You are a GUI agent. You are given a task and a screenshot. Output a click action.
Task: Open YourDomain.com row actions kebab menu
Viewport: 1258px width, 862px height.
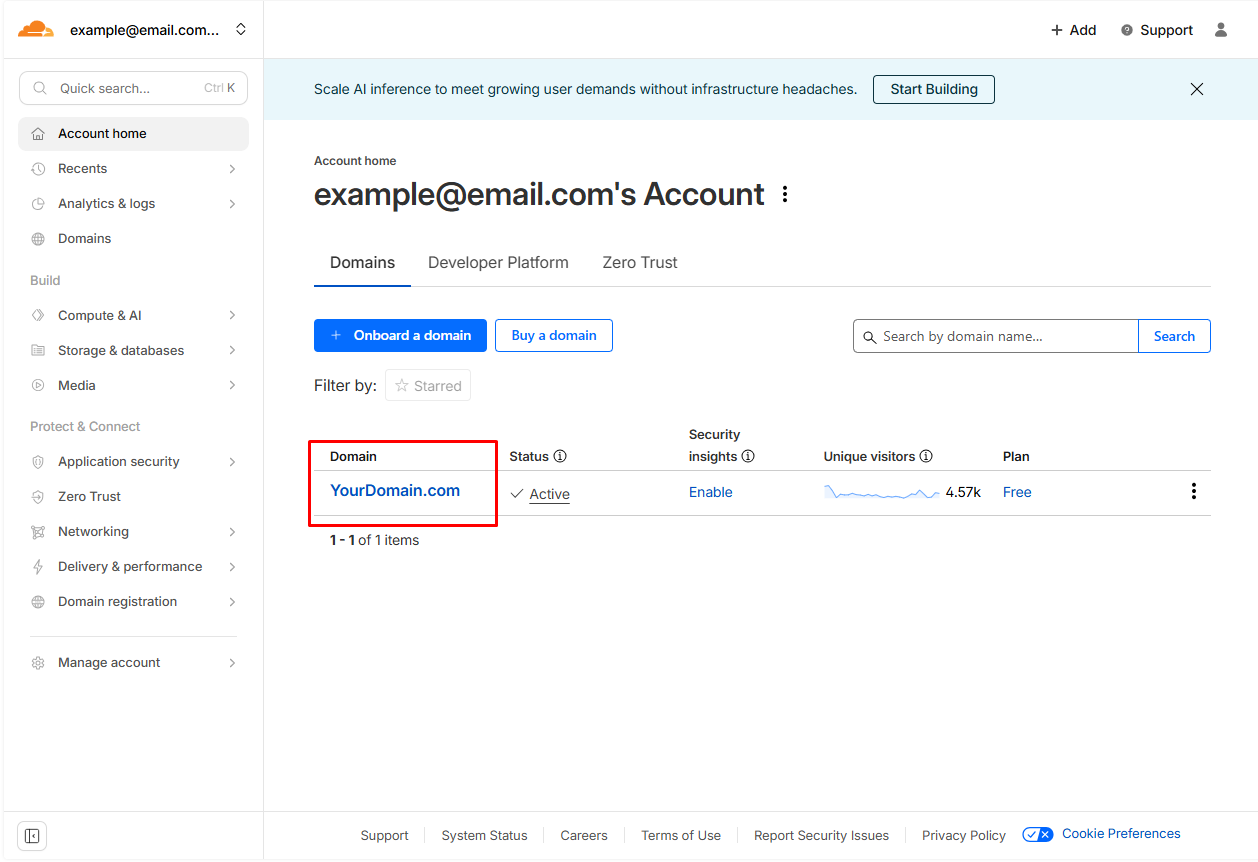(1193, 491)
